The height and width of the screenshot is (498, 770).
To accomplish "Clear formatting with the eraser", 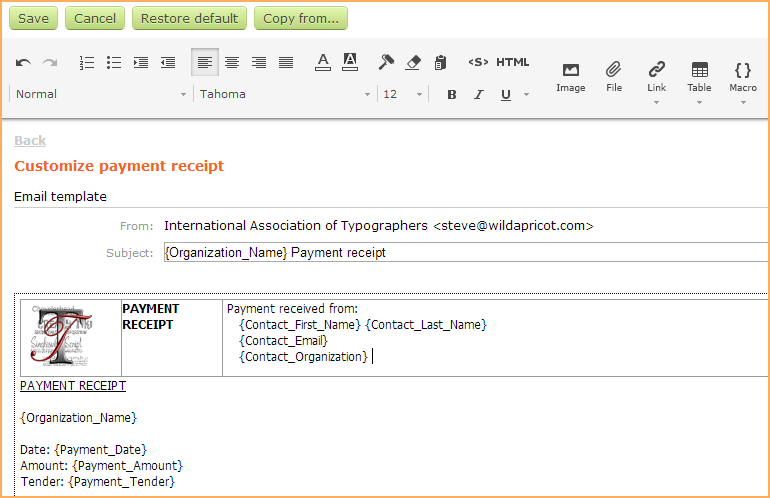I will click(x=413, y=62).
